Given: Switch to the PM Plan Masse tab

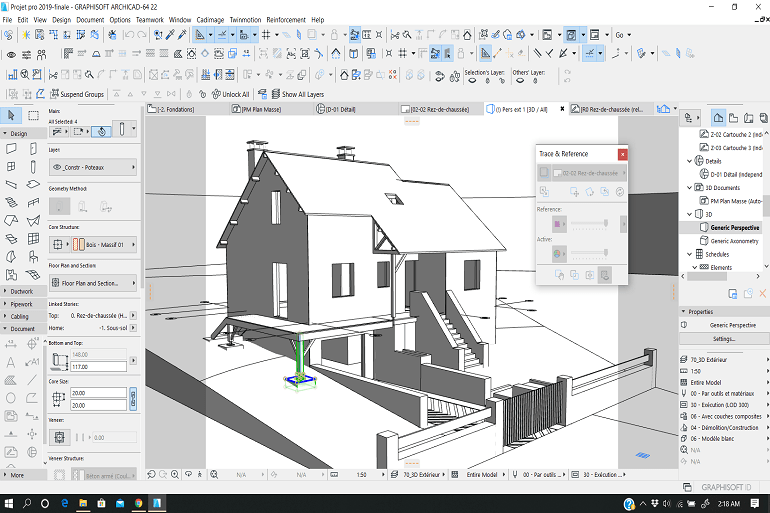Looking at the screenshot, I should tap(261, 108).
